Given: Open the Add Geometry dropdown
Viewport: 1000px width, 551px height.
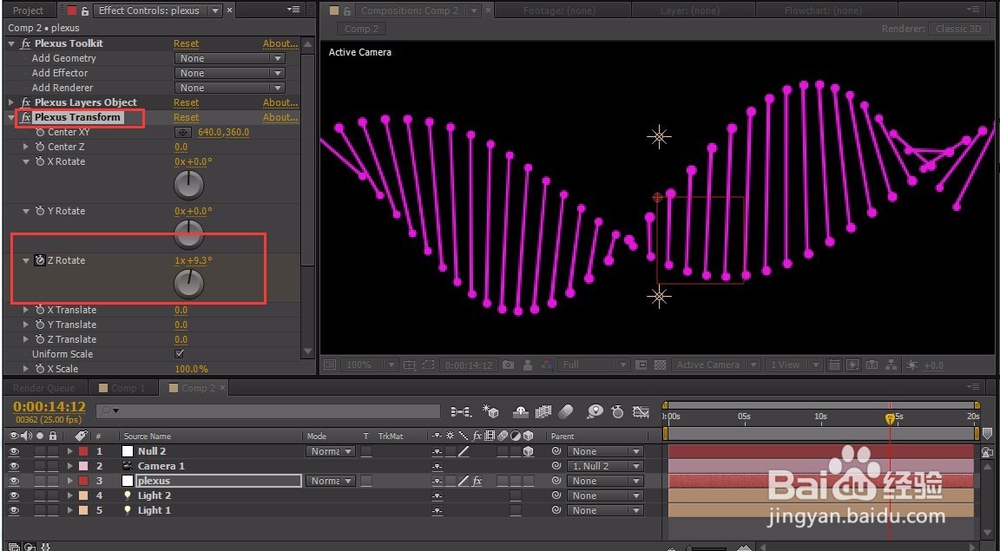Looking at the screenshot, I should tap(230, 58).
